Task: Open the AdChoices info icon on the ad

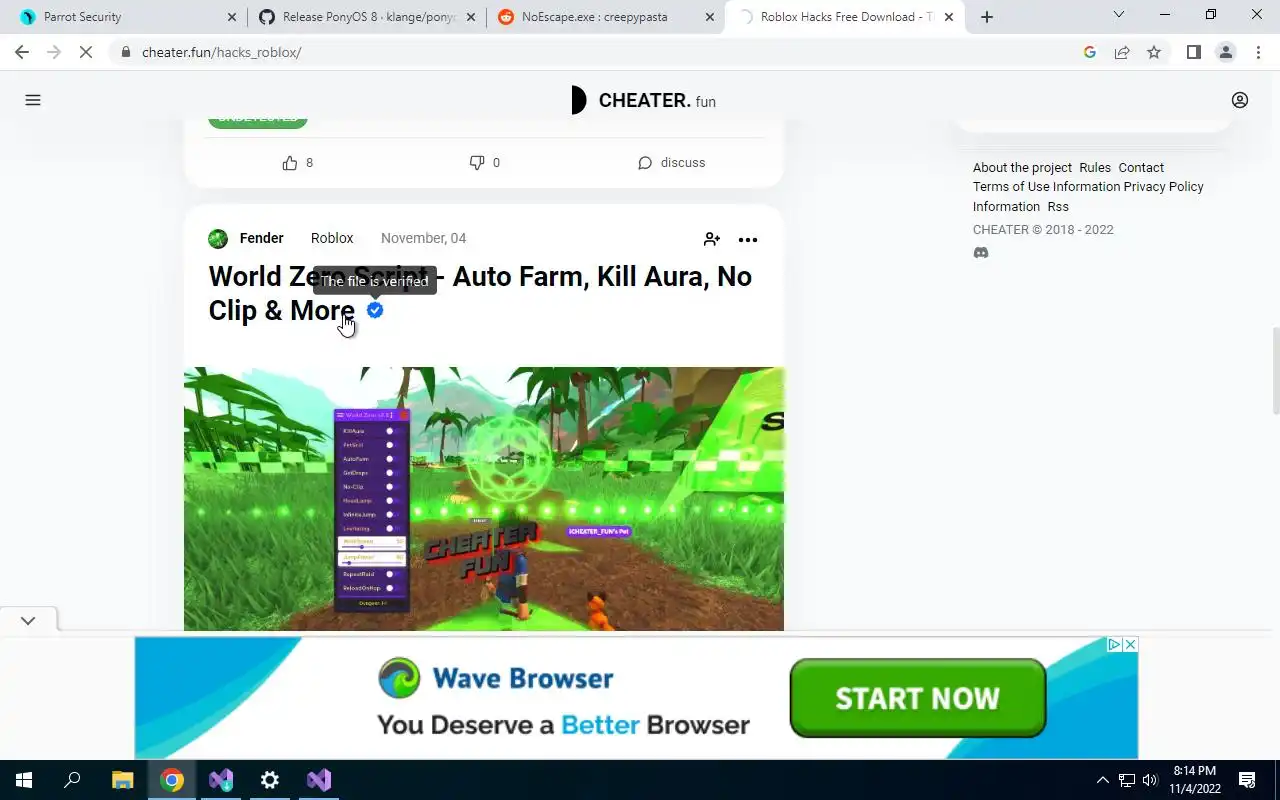Action: point(1114,645)
